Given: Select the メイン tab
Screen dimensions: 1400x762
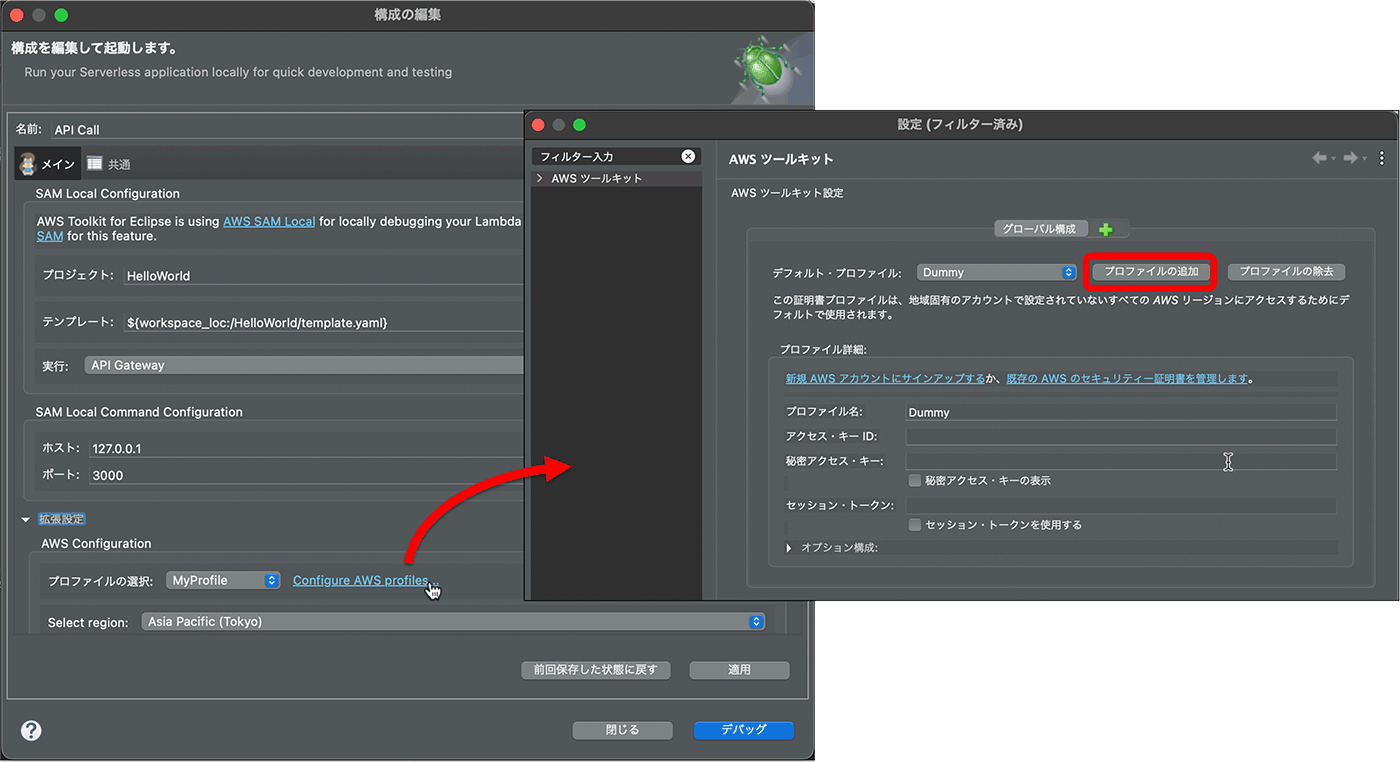Looking at the screenshot, I should pos(47,164).
